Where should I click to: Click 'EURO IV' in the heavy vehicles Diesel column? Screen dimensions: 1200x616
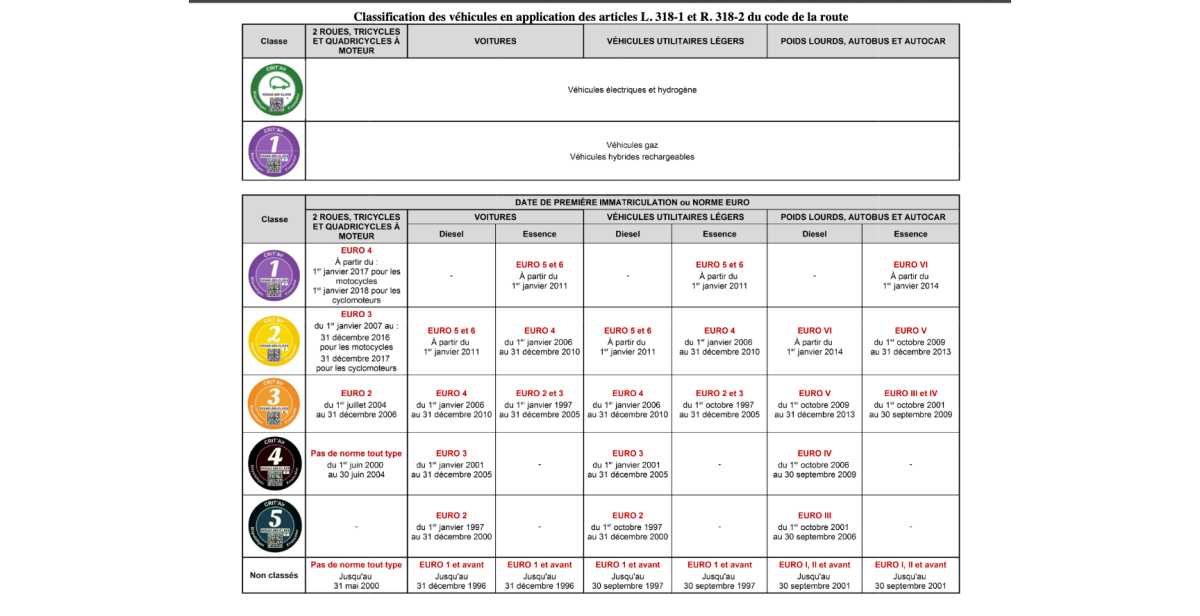[x=814, y=453]
